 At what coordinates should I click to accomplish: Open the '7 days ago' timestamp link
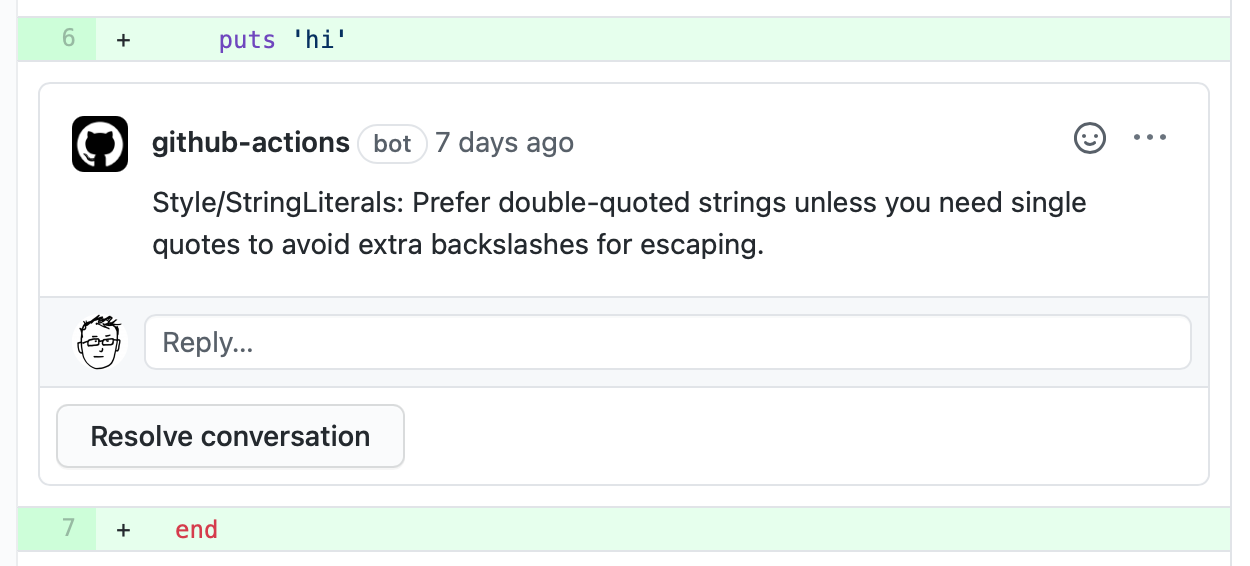pyautogui.click(x=504, y=143)
